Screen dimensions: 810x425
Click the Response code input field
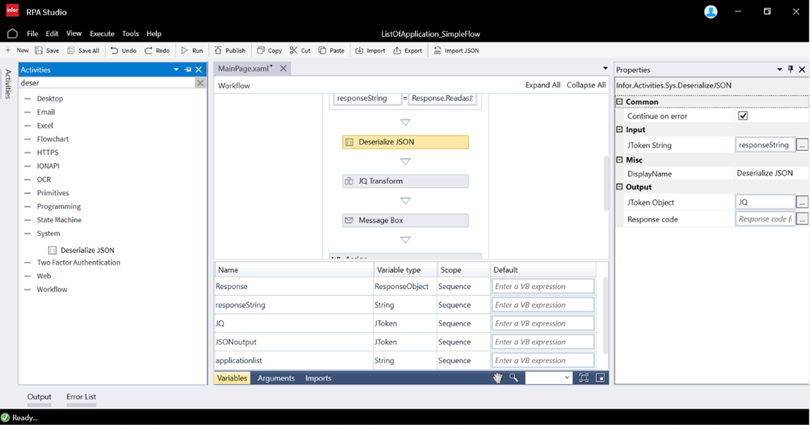point(764,219)
